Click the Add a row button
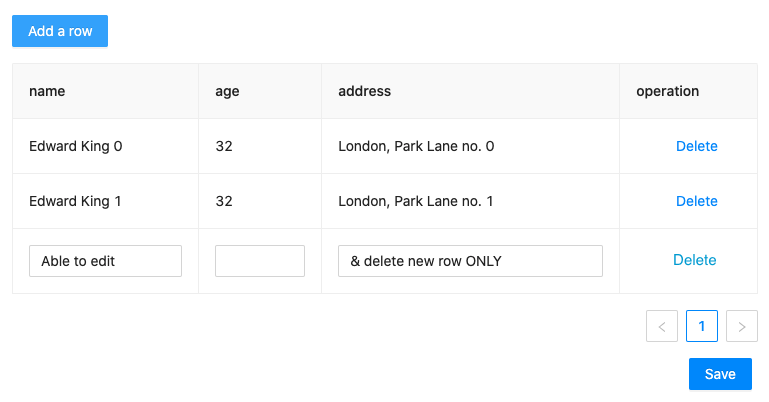The width and height of the screenshot is (769, 402). [60, 31]
